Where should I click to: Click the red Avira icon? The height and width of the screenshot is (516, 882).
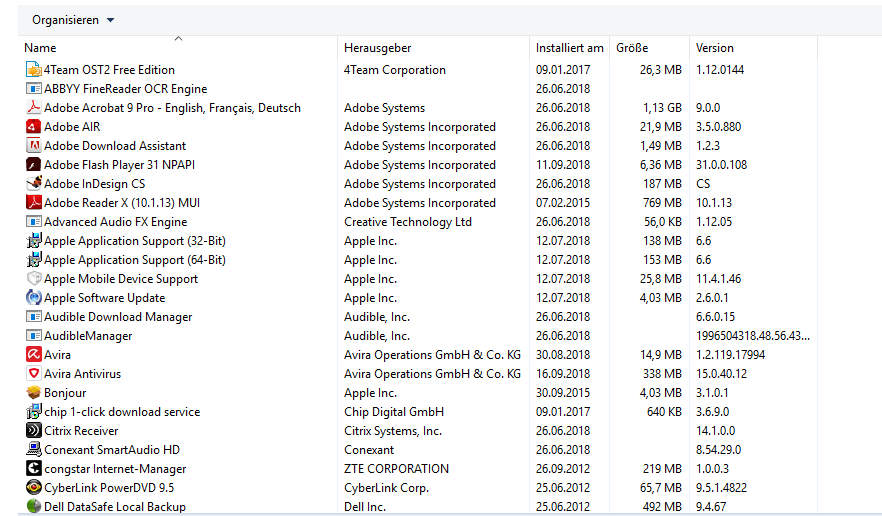point(34,355)
